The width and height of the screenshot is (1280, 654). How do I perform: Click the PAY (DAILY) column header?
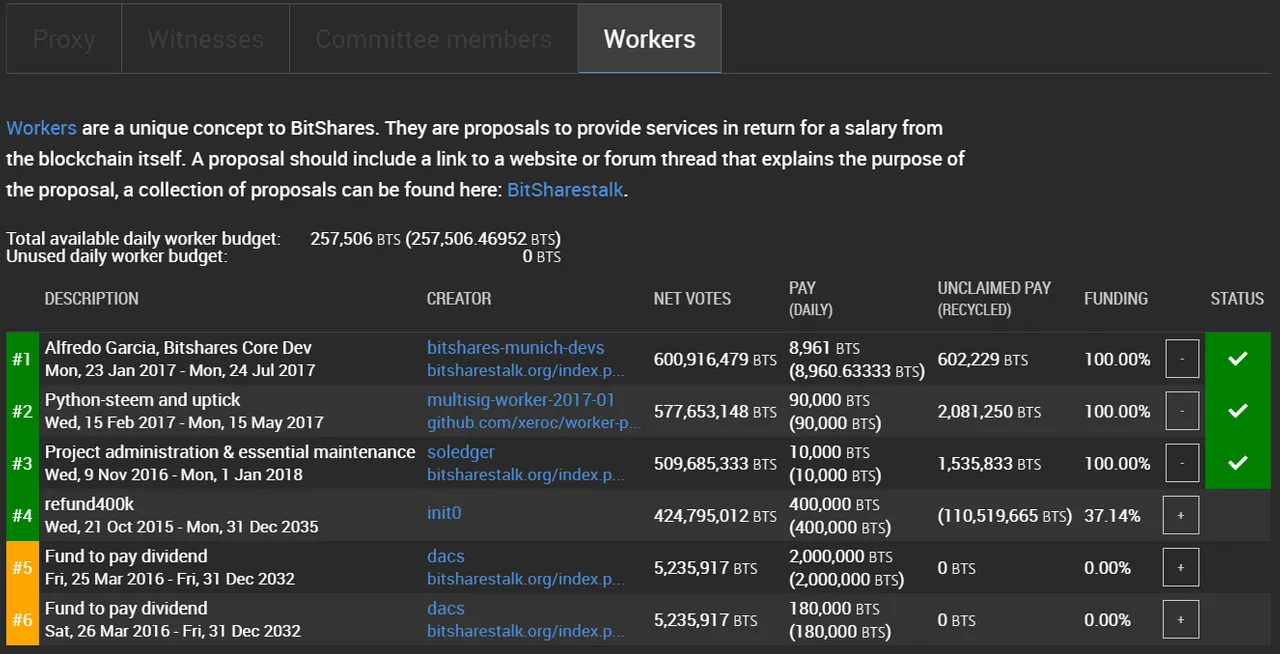[811, 298]
